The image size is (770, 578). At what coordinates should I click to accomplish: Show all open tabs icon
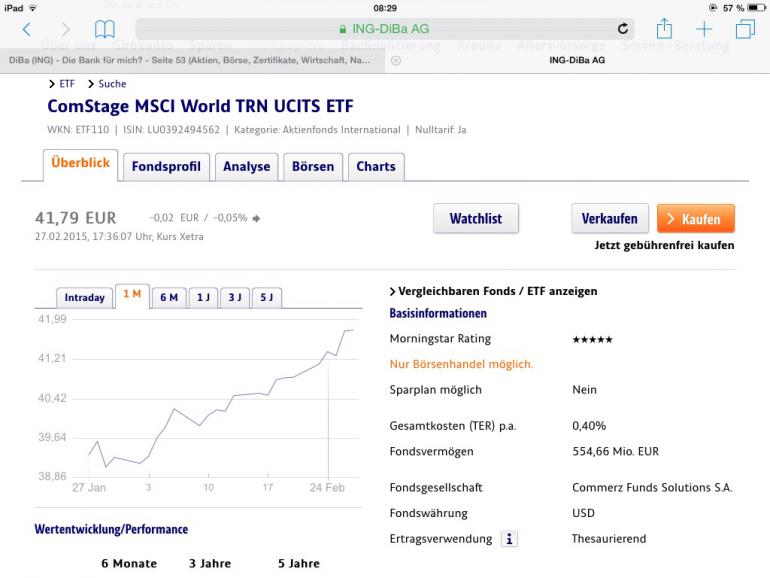click(x=745, y=29)
